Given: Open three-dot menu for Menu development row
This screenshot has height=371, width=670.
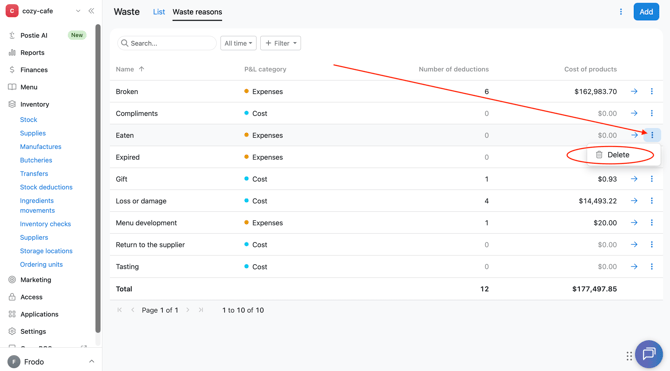Looking at the screenshot, I should (652, 223).
